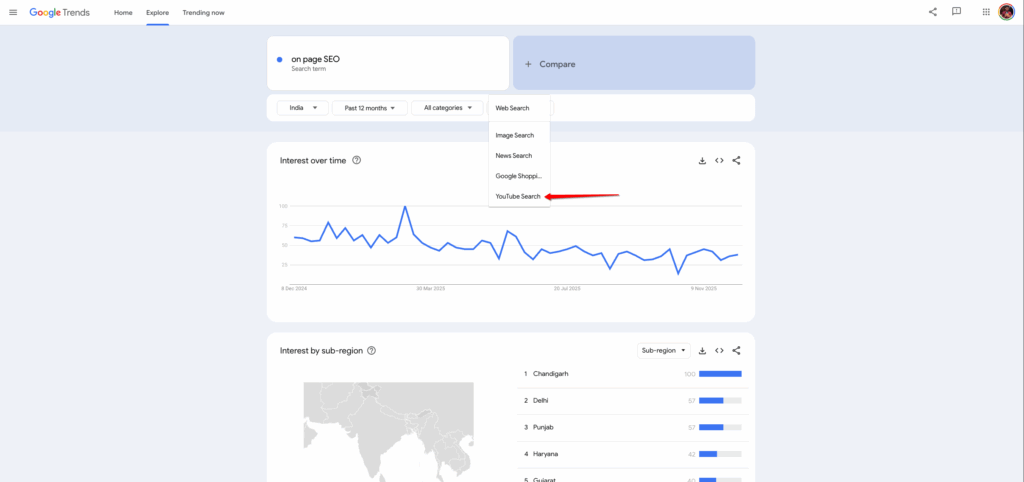
Task: Click the Compare add-term box
Action: [633, 63]
